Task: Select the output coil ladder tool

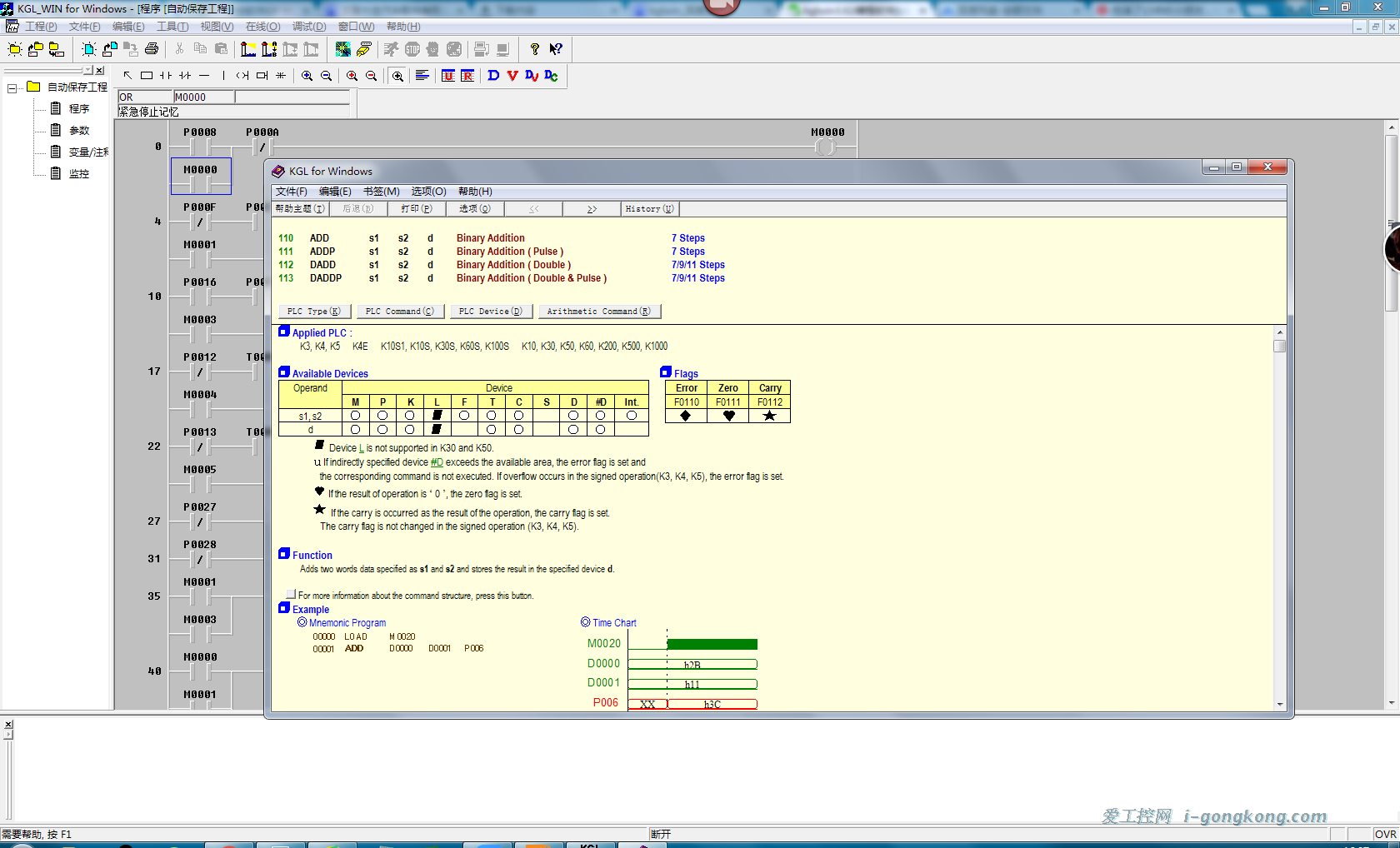Action: click(x=242, y=76)
